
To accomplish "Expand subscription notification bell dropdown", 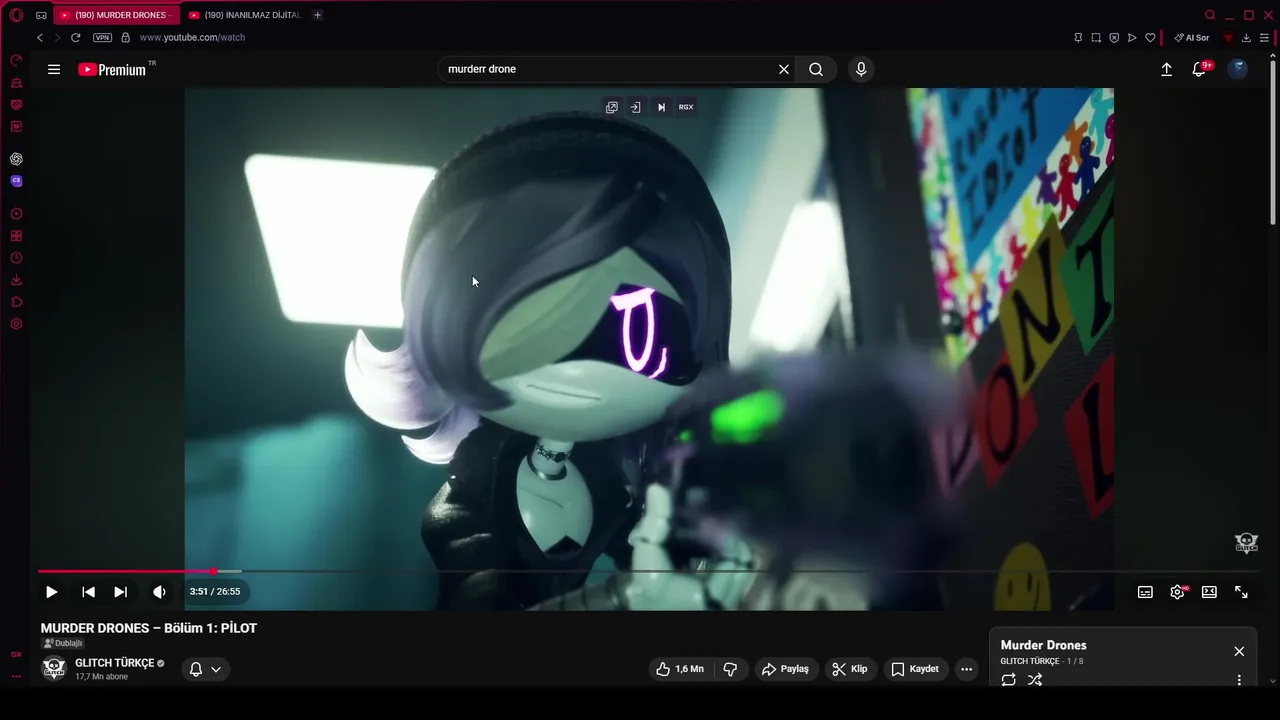I will click(205, 669).
